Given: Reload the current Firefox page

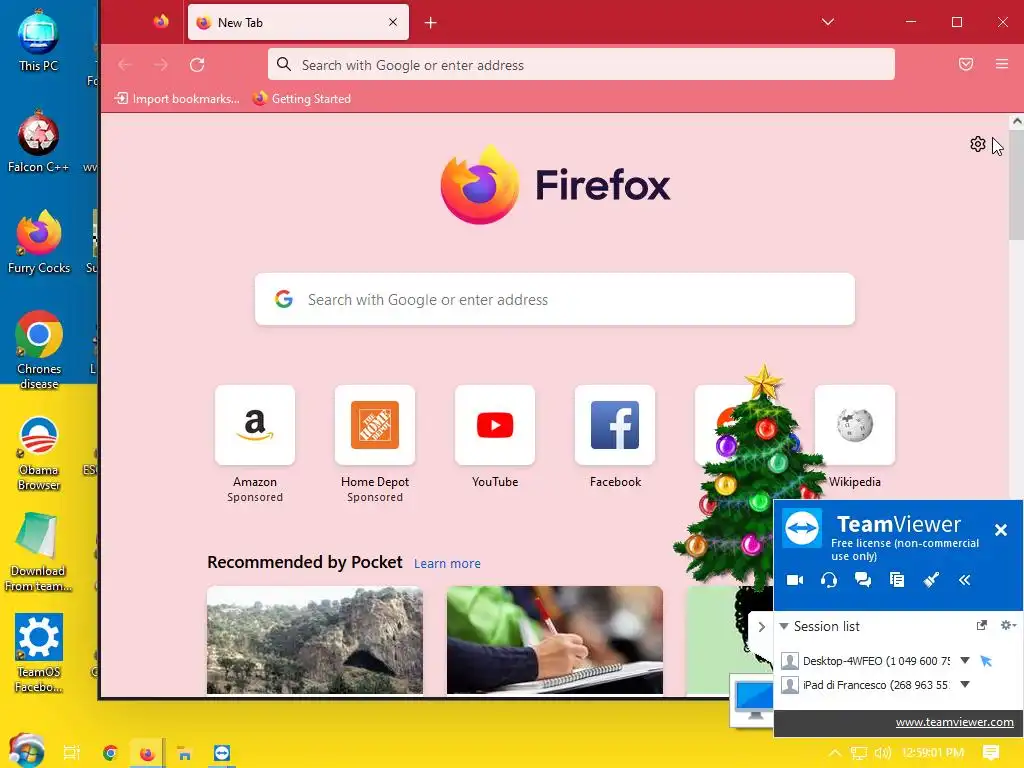Looking at the screenshot, I should point(197,65).
